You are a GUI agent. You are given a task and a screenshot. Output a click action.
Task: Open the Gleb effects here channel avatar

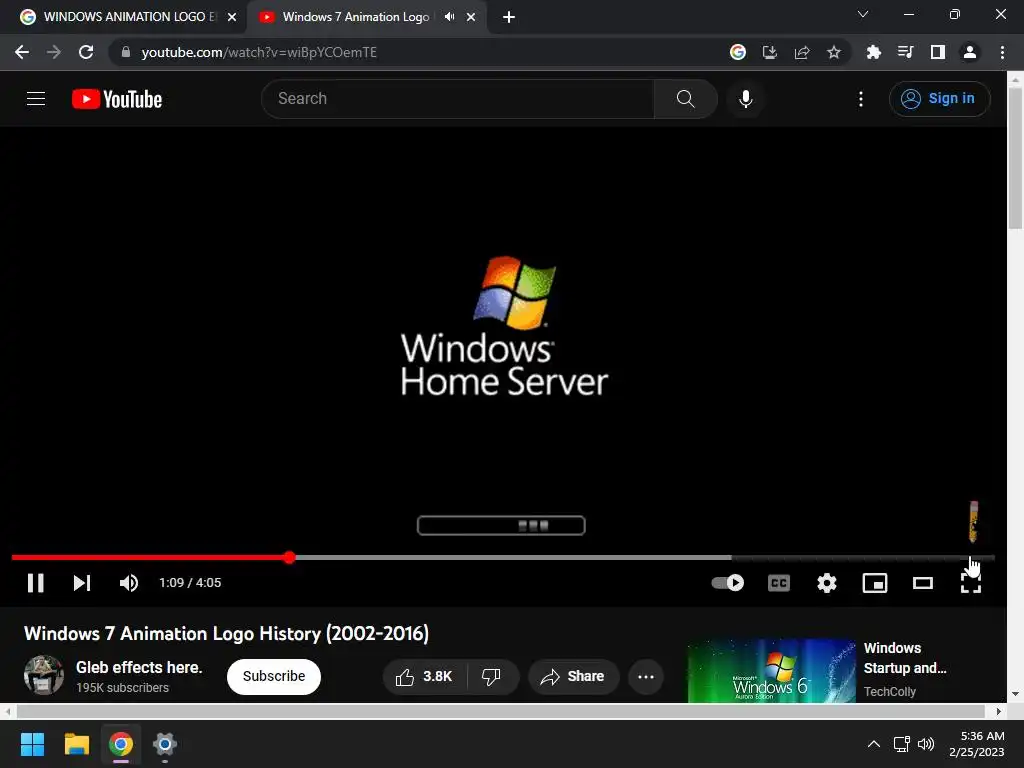44,675
